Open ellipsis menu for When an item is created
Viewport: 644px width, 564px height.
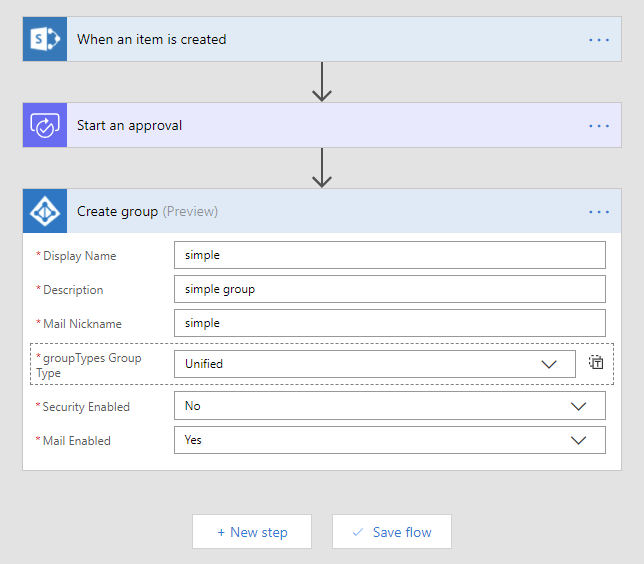(x=599, y=40)
